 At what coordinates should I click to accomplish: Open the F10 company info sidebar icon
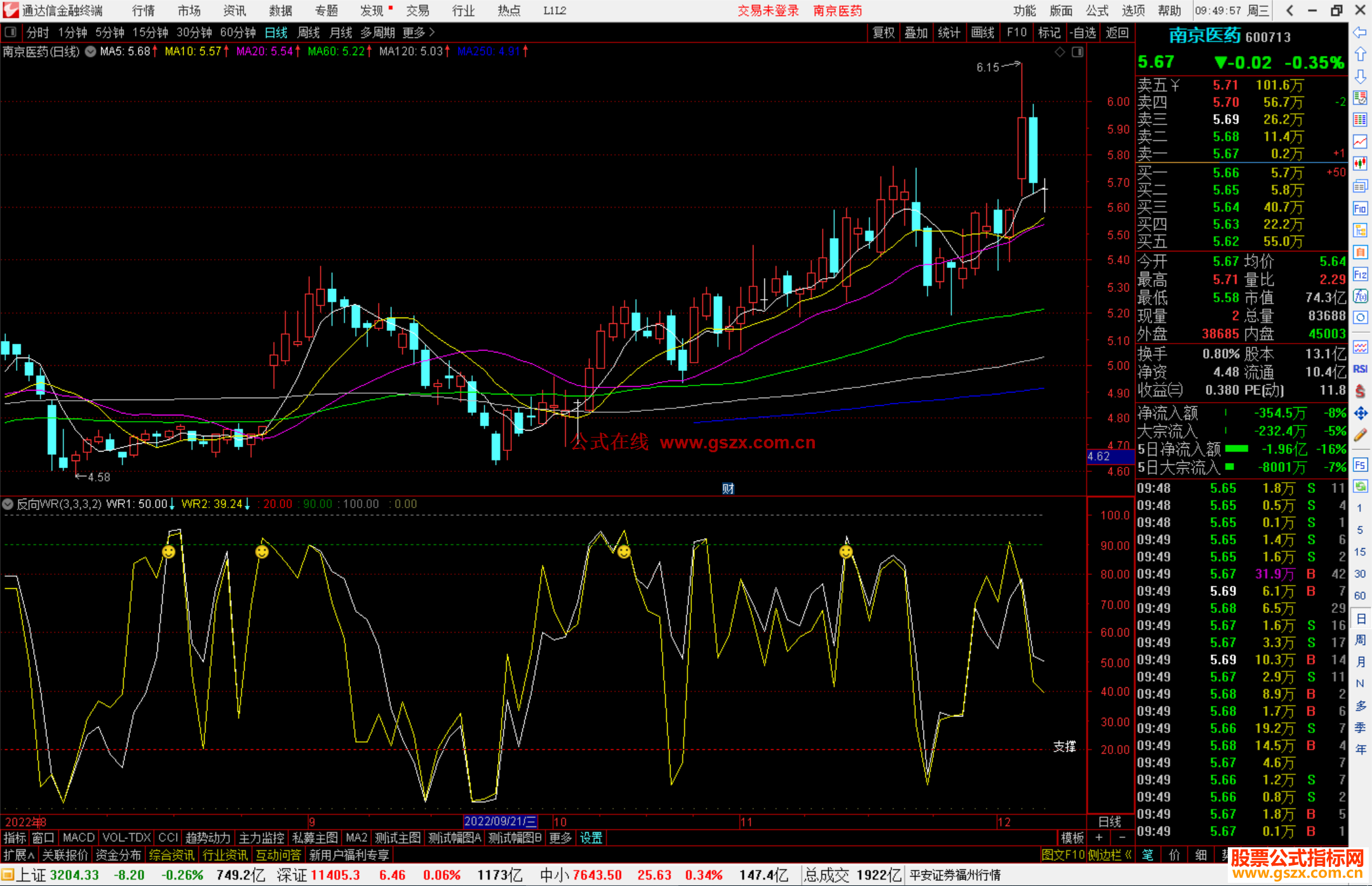[1359, 208]
